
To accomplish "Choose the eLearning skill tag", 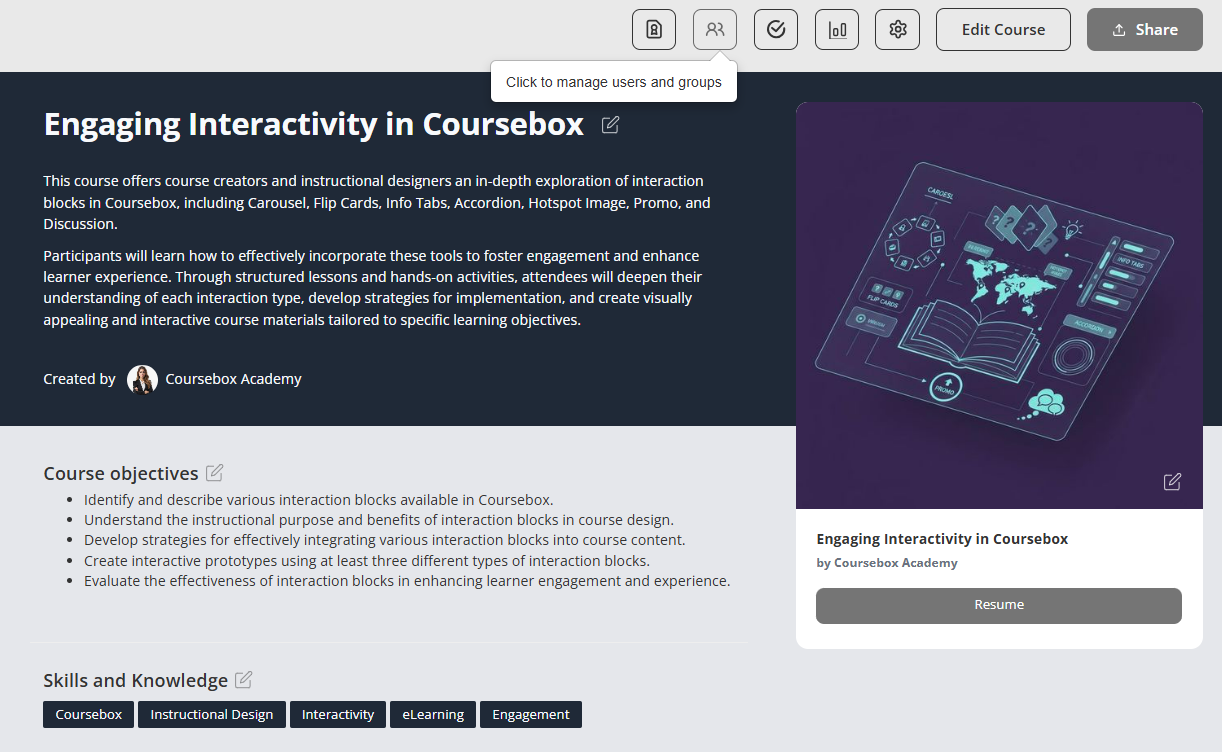I will click(433, 714).
